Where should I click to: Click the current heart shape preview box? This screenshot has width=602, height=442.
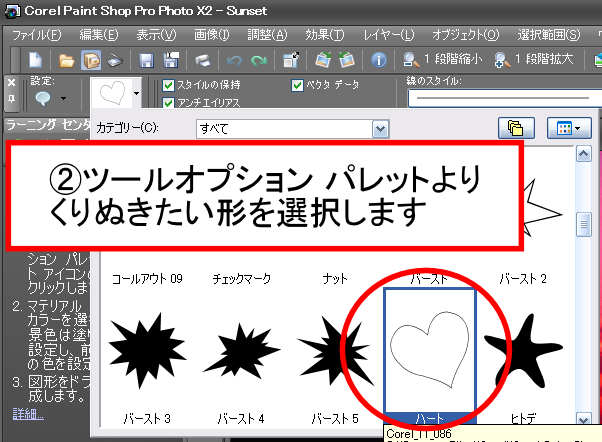[111, 93]
